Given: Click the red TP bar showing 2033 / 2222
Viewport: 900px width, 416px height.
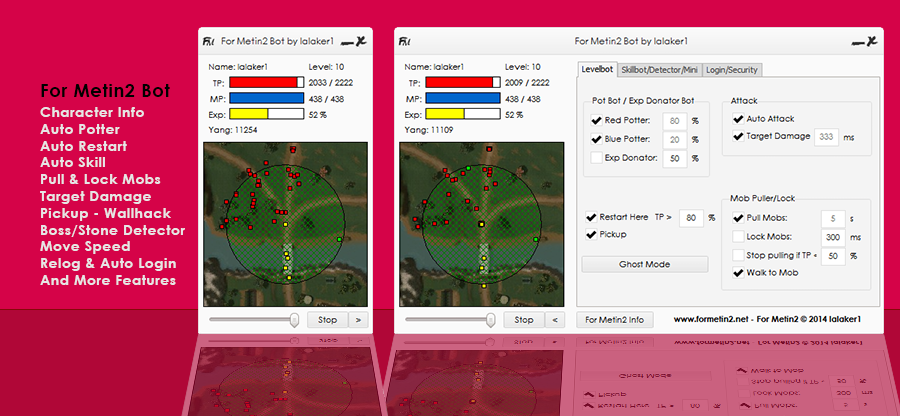Looking at the screenshot, I should [x=266, y=82].
